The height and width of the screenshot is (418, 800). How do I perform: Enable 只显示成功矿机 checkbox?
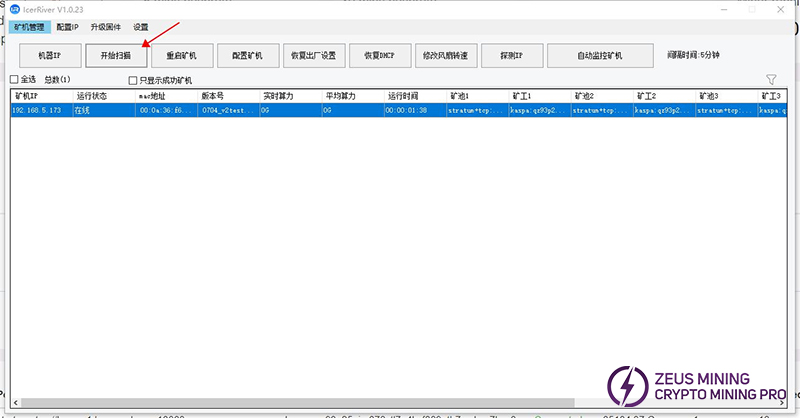[132, 80]
